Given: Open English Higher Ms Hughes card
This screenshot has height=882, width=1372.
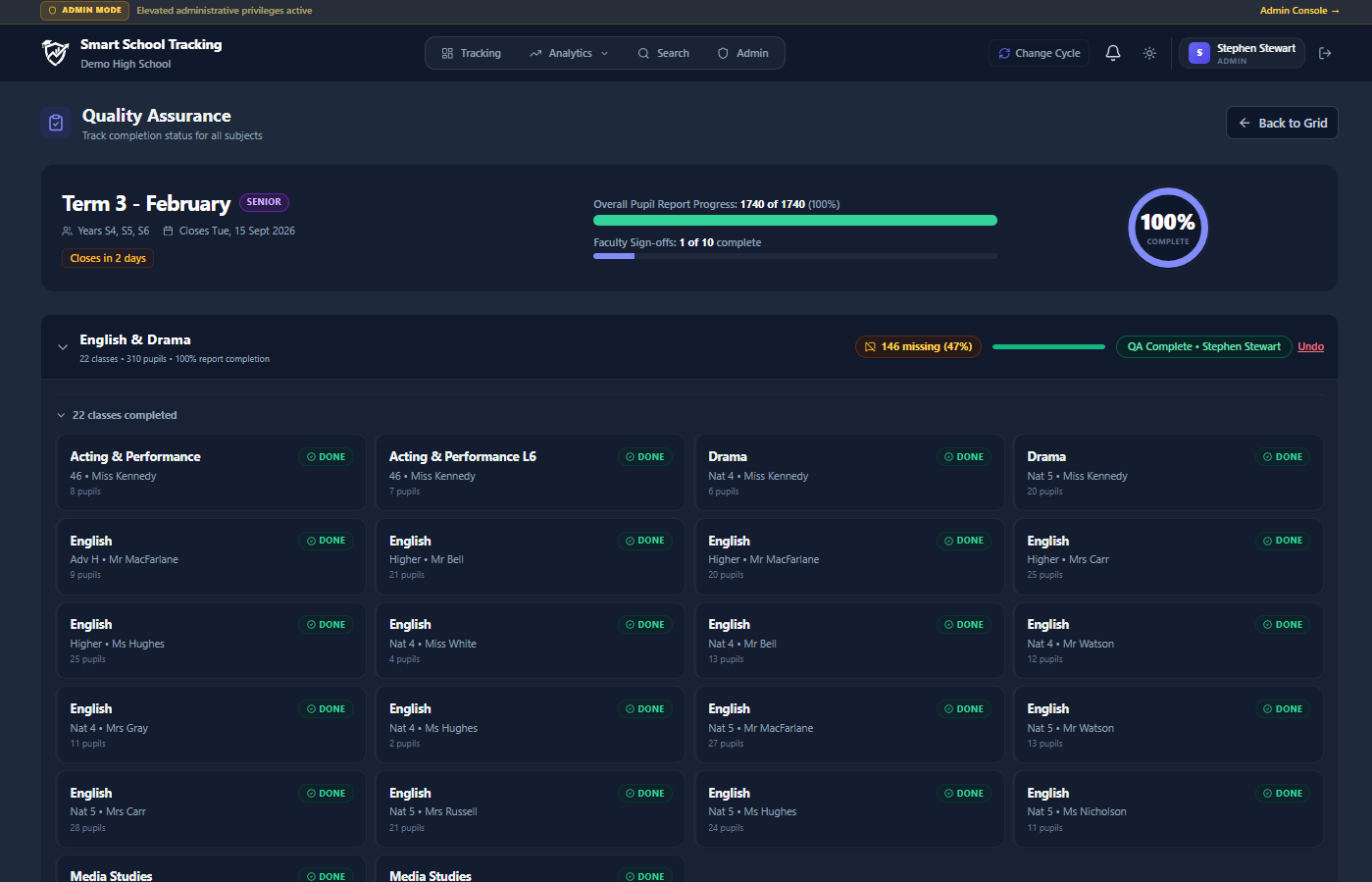Looking at the screenshot, I should click(211, 641).
